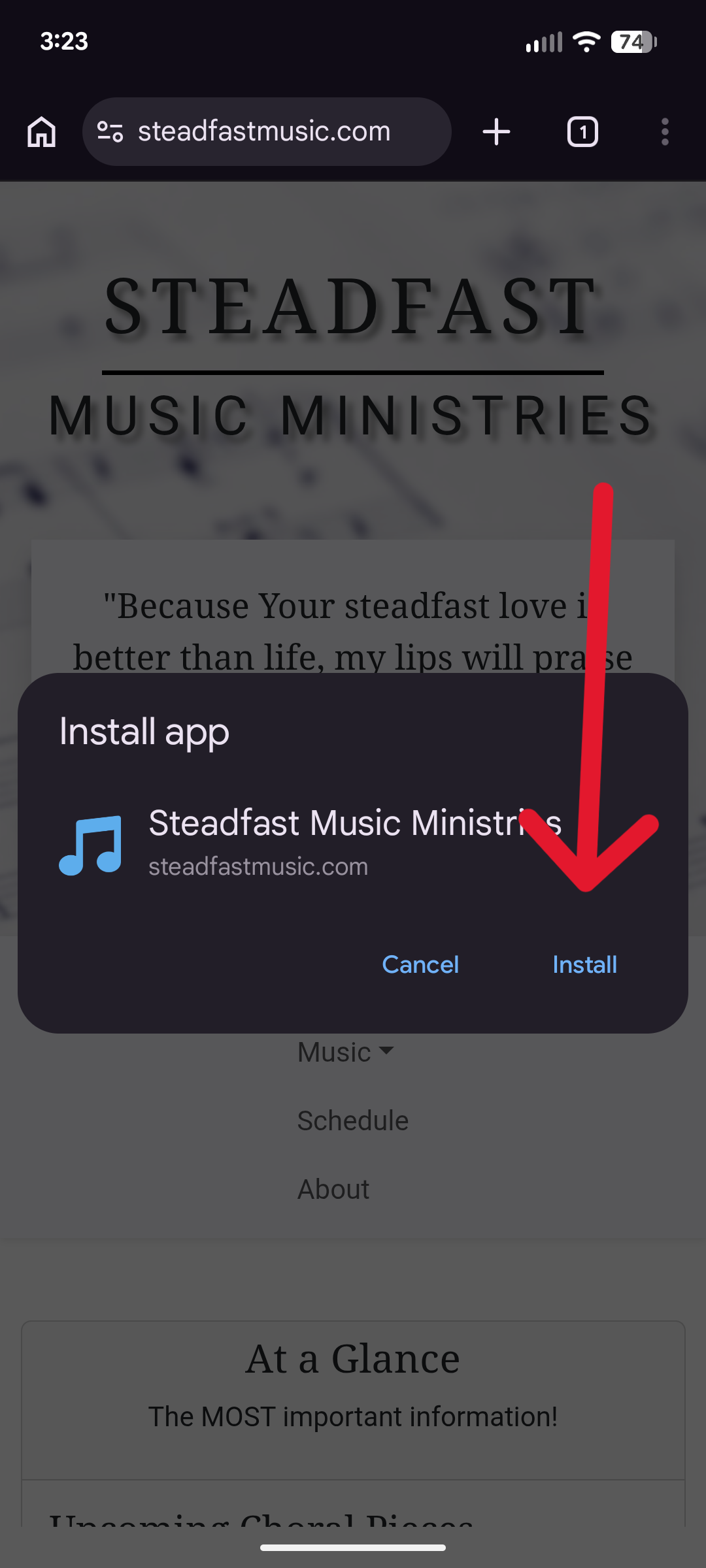
Task: Tap the browser home icon
Action: (41, 132)
